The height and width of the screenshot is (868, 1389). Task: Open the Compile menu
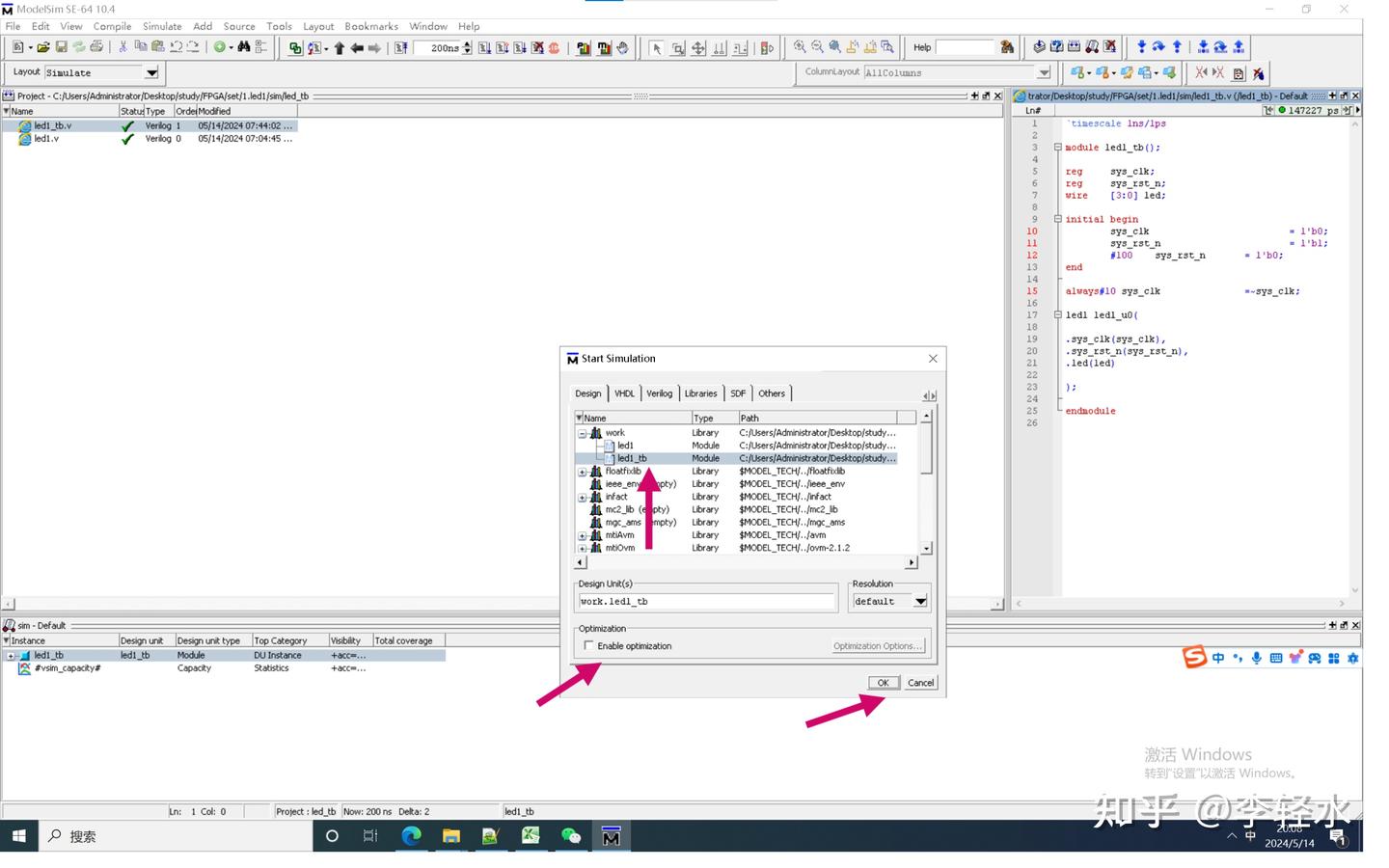point(112,26)
